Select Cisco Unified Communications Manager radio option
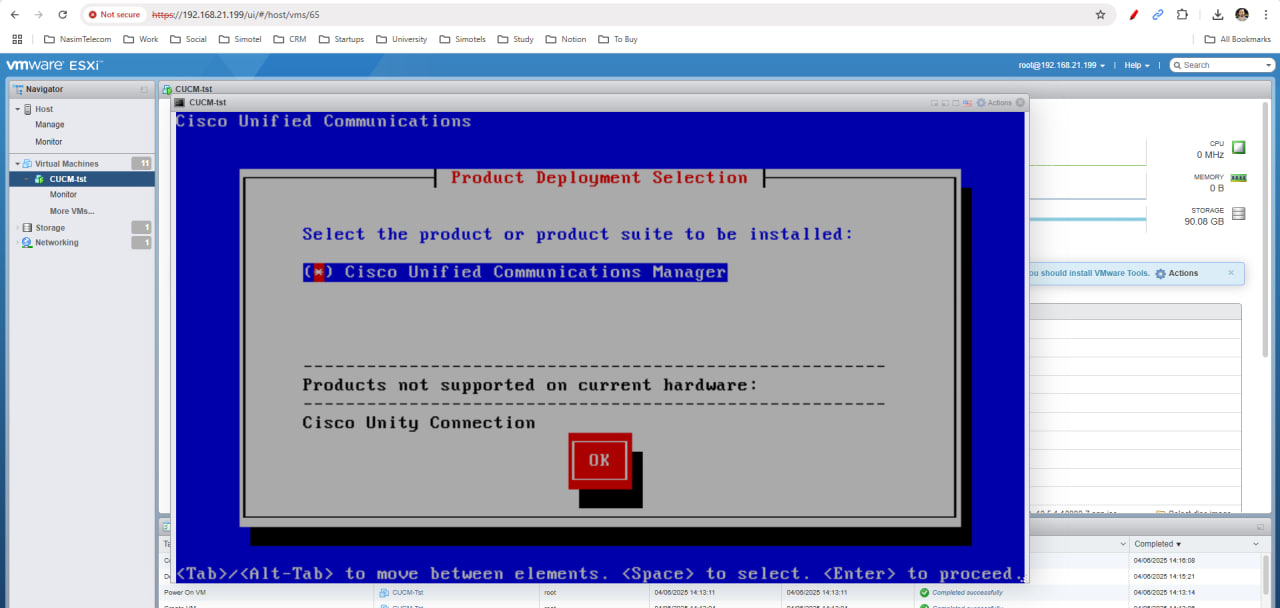The width and height of the screenshot is (1280, 608). point(515,272)
